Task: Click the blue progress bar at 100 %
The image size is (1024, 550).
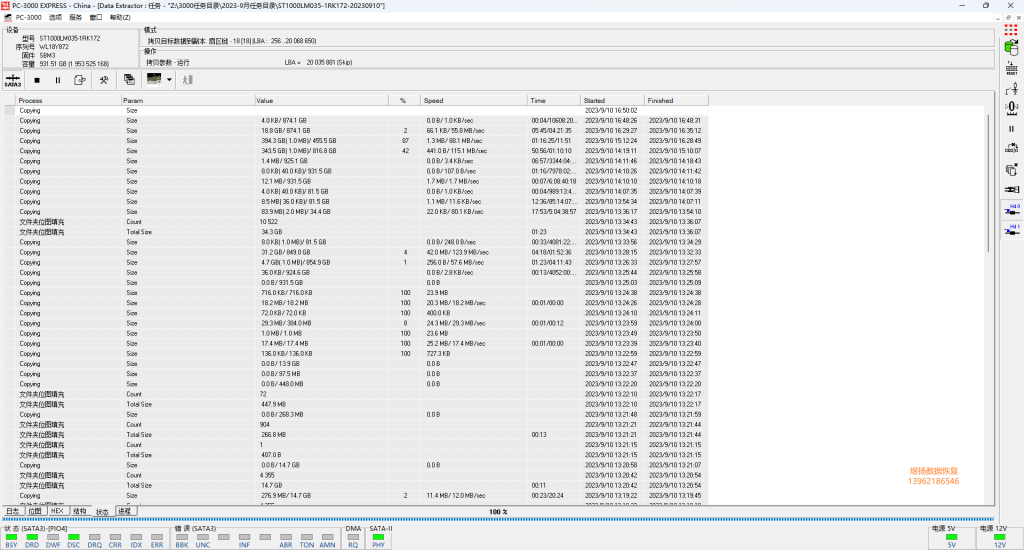Action: click(498, 520)
